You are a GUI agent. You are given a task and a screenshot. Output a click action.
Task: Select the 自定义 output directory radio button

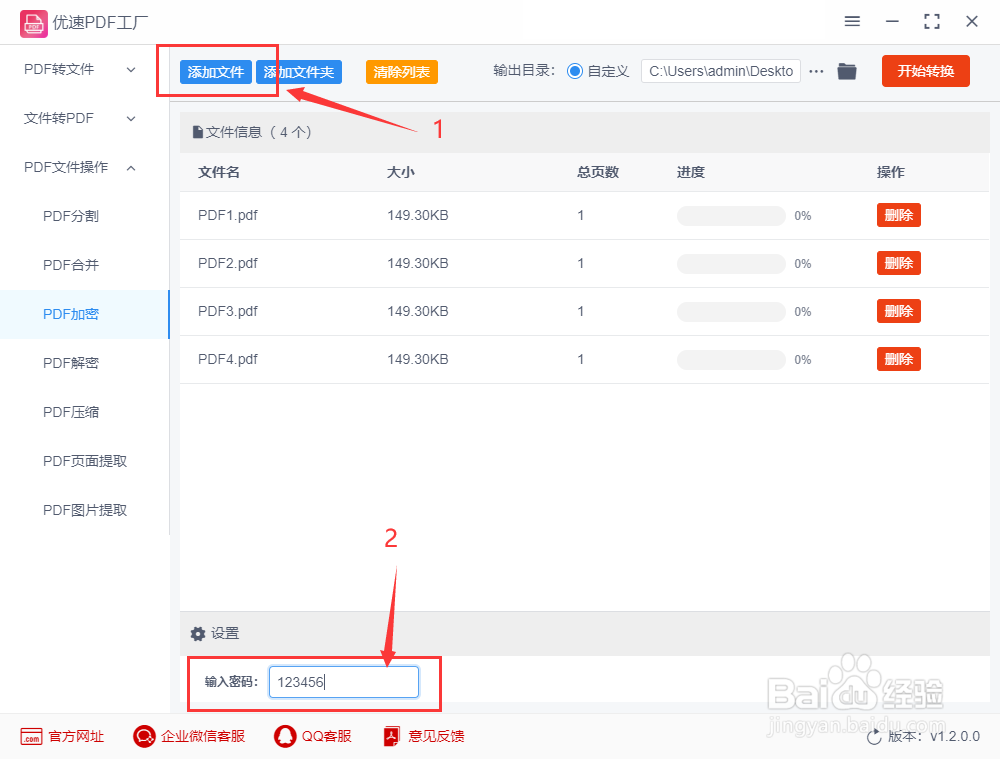[573, 71]
